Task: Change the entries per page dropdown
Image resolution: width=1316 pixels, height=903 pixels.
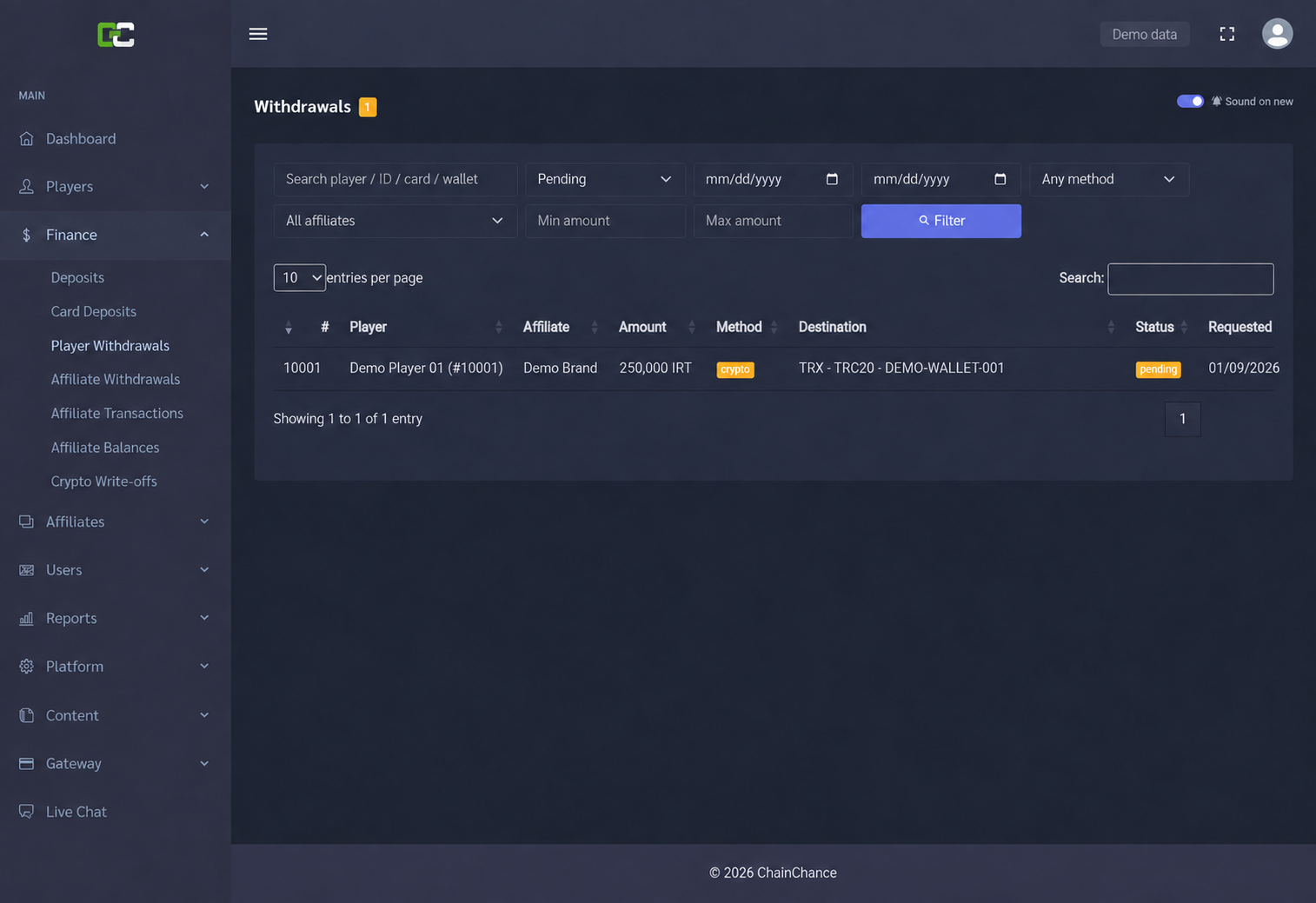Action: tap(300, 278)
